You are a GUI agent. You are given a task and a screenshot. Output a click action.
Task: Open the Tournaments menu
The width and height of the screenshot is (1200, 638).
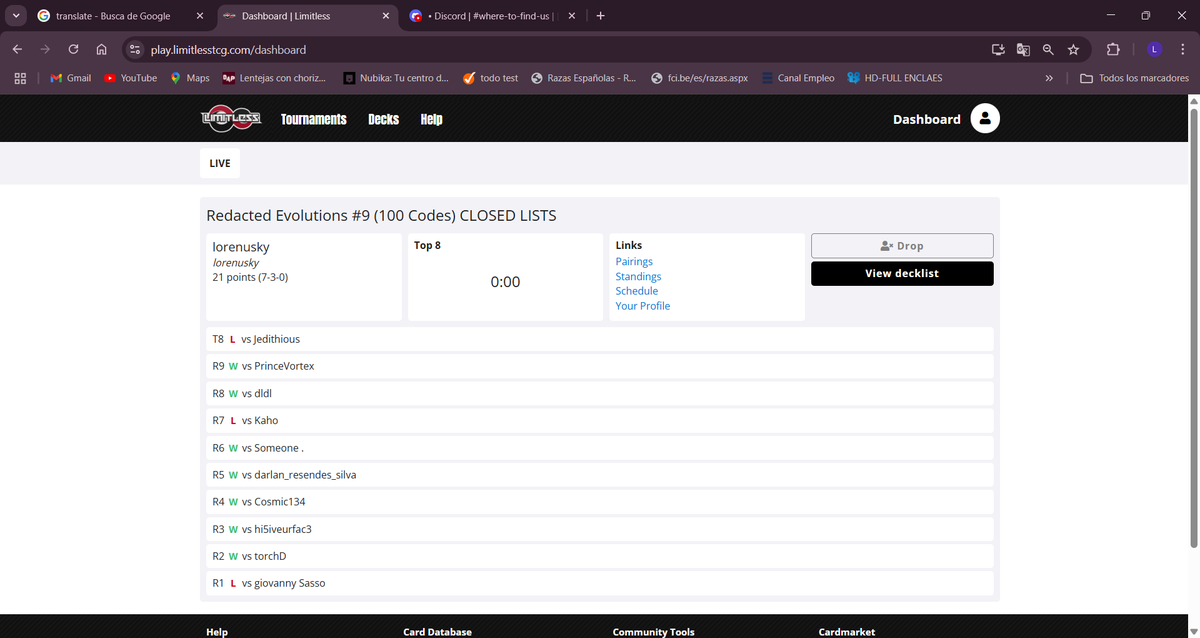coord(314,119)
